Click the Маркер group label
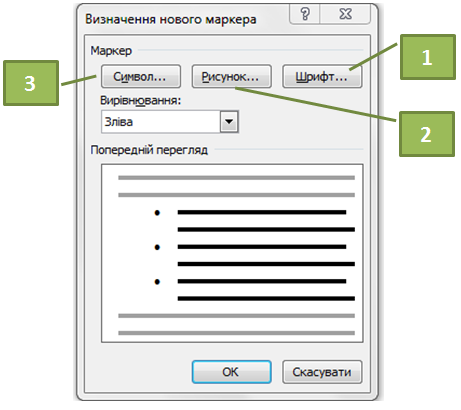Image resolution: width=461 pixels, height=410 pixels. [x=111, y=51]
